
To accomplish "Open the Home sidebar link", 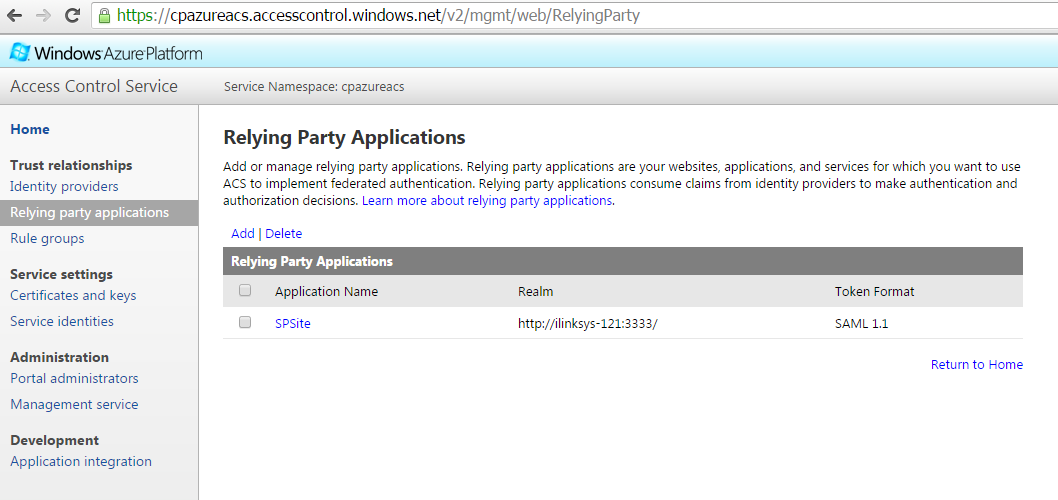I will 30,129.
